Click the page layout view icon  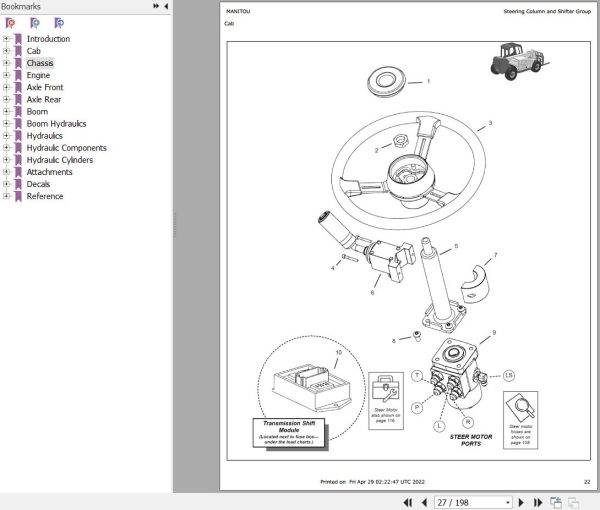click(x=556, y=502)
